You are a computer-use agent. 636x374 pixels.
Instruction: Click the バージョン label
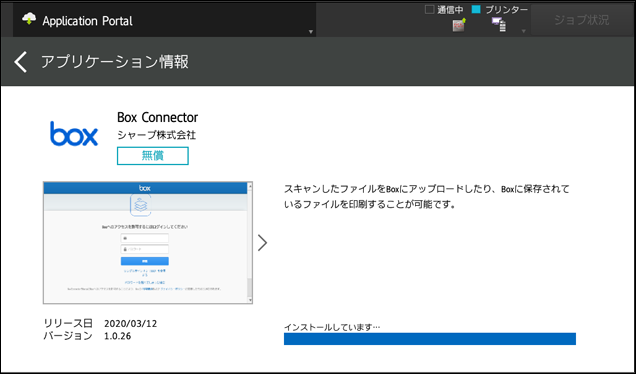(68, 336)
